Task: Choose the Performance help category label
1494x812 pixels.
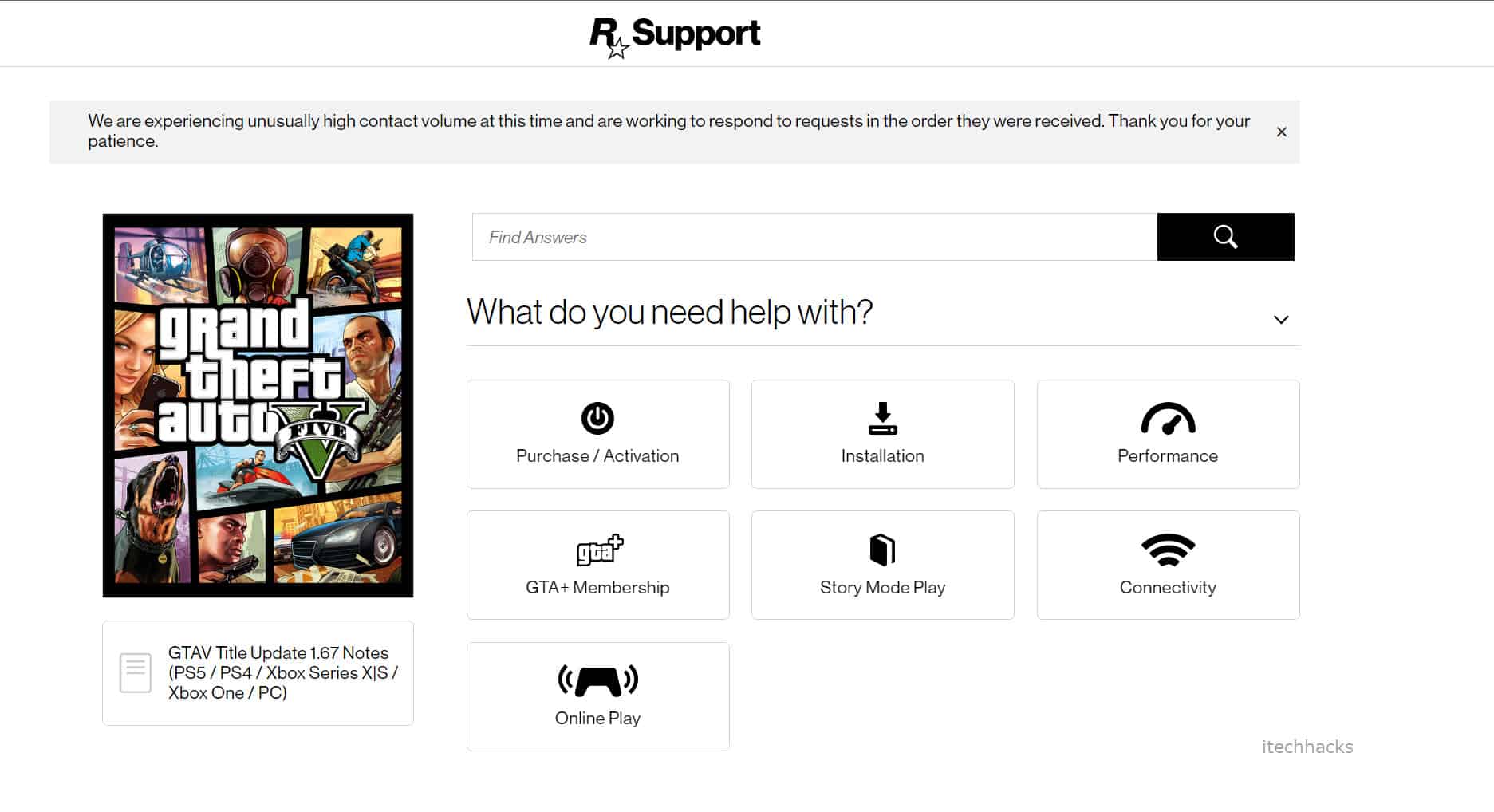Action: point(1168,456)
